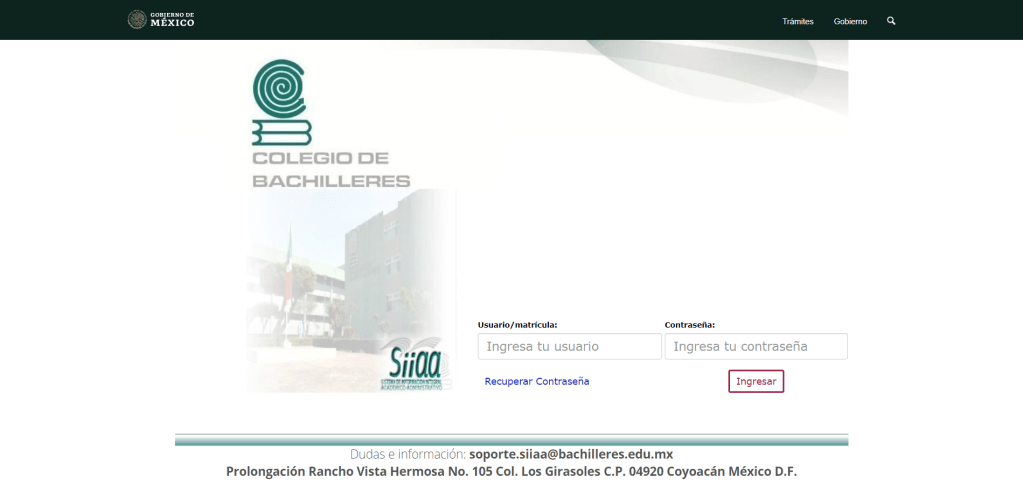
Task: Open the Gobierno menu item
Action: tap(850, 21)
